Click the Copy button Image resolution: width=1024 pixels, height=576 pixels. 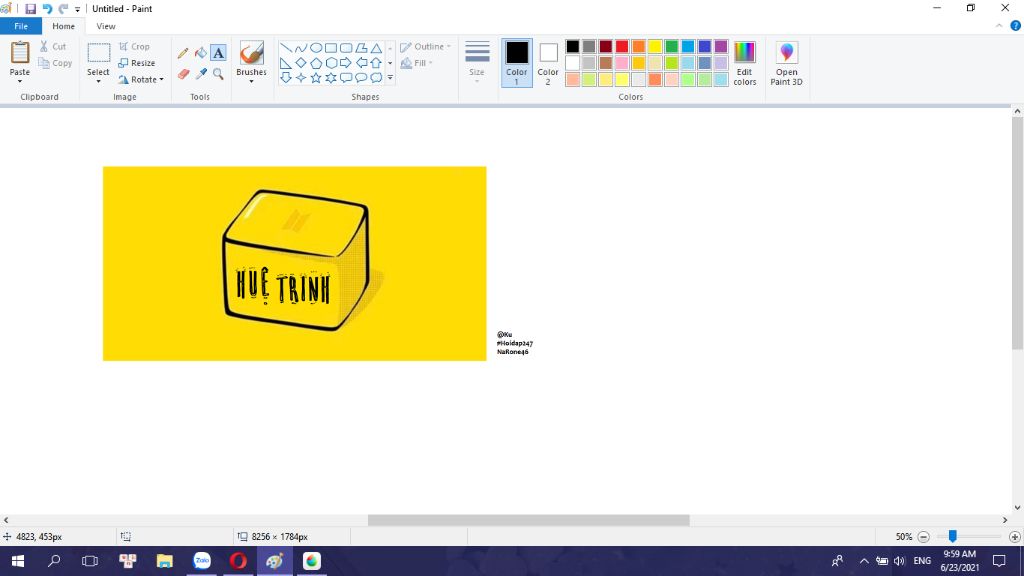(x=55, y=63)
